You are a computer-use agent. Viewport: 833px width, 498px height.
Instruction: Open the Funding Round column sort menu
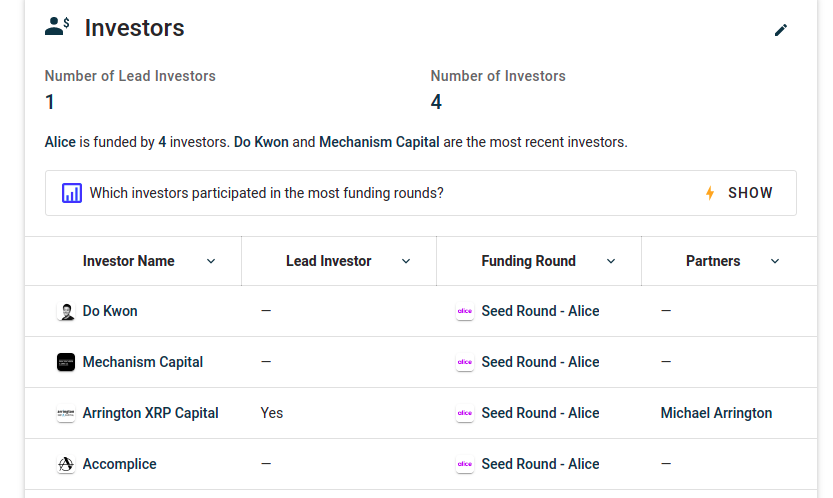pos(611,262)
